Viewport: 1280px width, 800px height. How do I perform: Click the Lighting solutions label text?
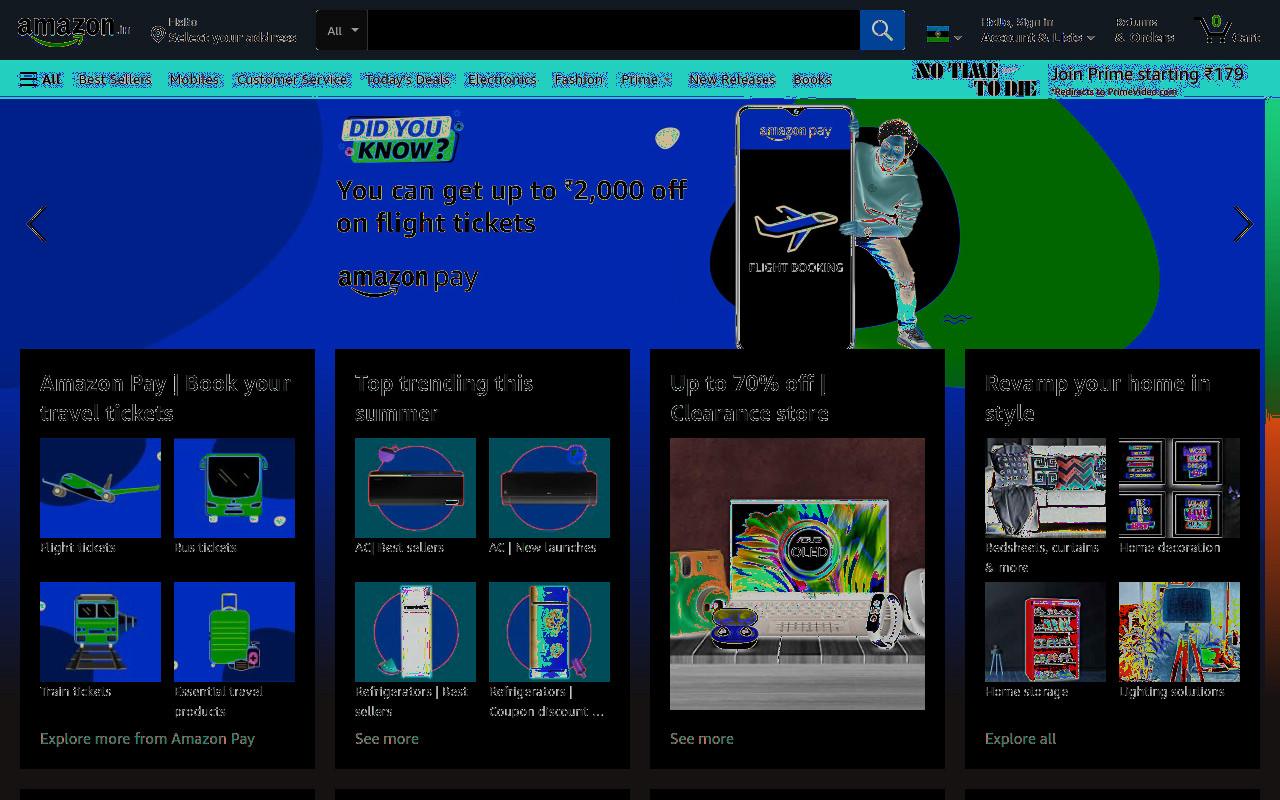coord(1172,692)
